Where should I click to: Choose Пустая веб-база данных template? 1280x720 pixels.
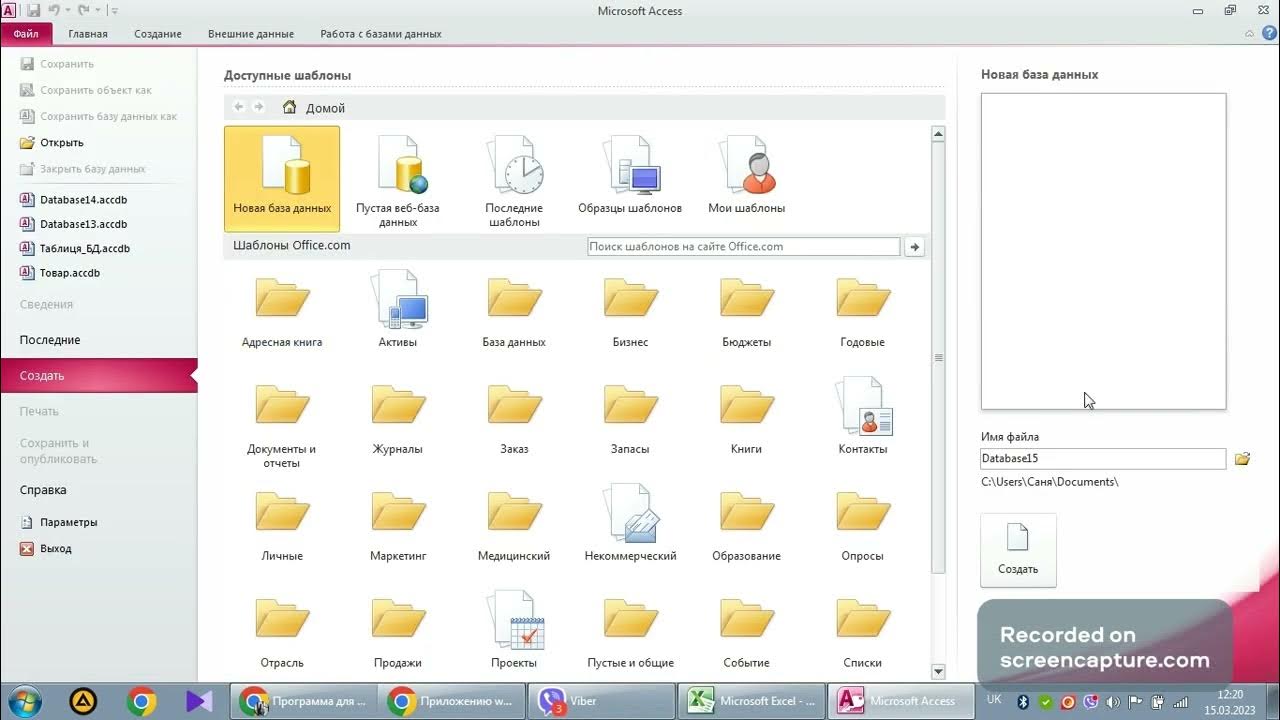(398, 180)
